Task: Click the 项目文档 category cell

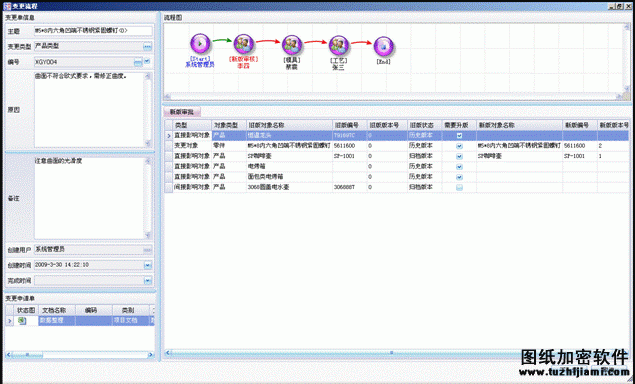Action: tap(130, 321)
